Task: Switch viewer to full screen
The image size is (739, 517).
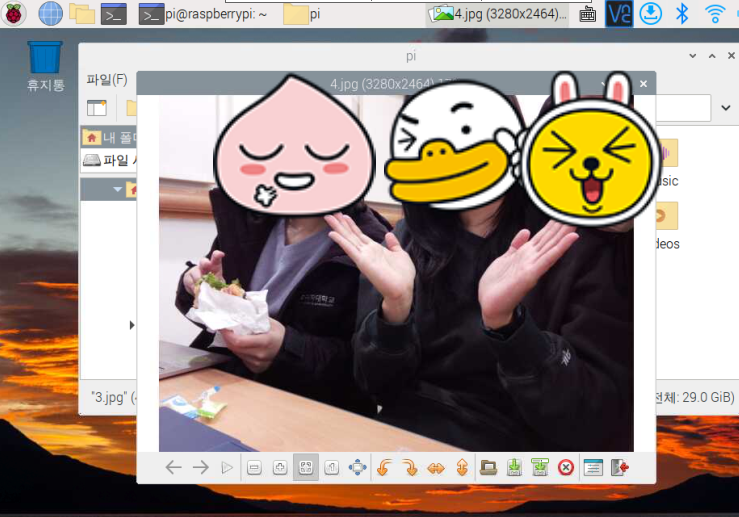Action: [358, 468]
